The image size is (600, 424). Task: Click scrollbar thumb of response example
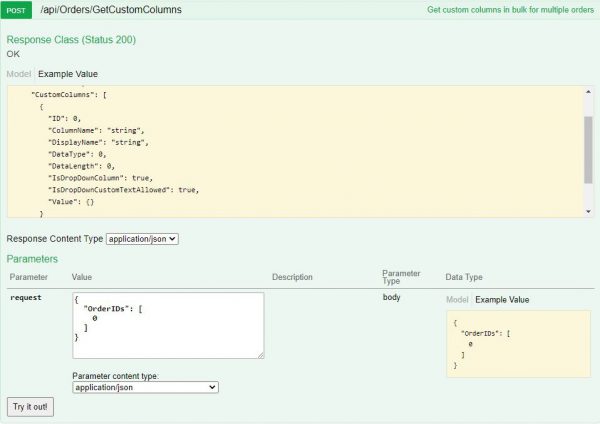coord(588,150)
